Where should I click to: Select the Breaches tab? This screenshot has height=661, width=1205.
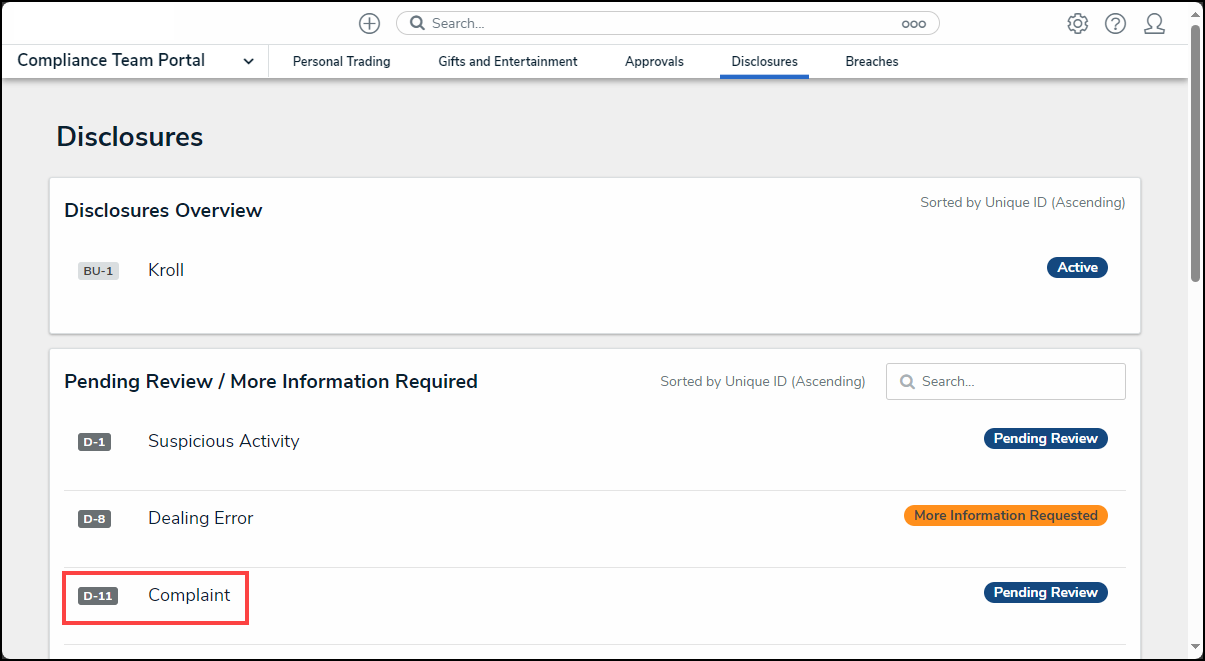coord(871,62)
